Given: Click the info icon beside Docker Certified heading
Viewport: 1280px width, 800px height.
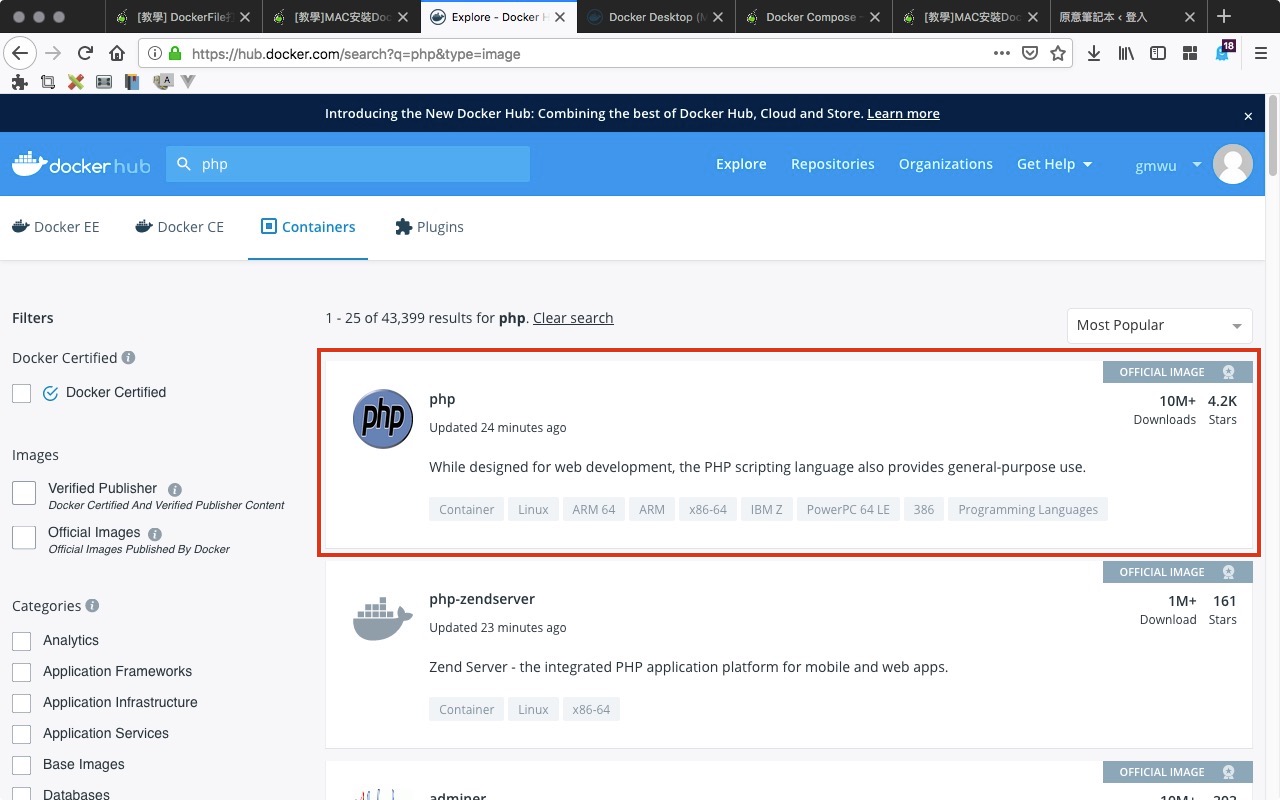Looking at the screenshot, I should [128, 357].
